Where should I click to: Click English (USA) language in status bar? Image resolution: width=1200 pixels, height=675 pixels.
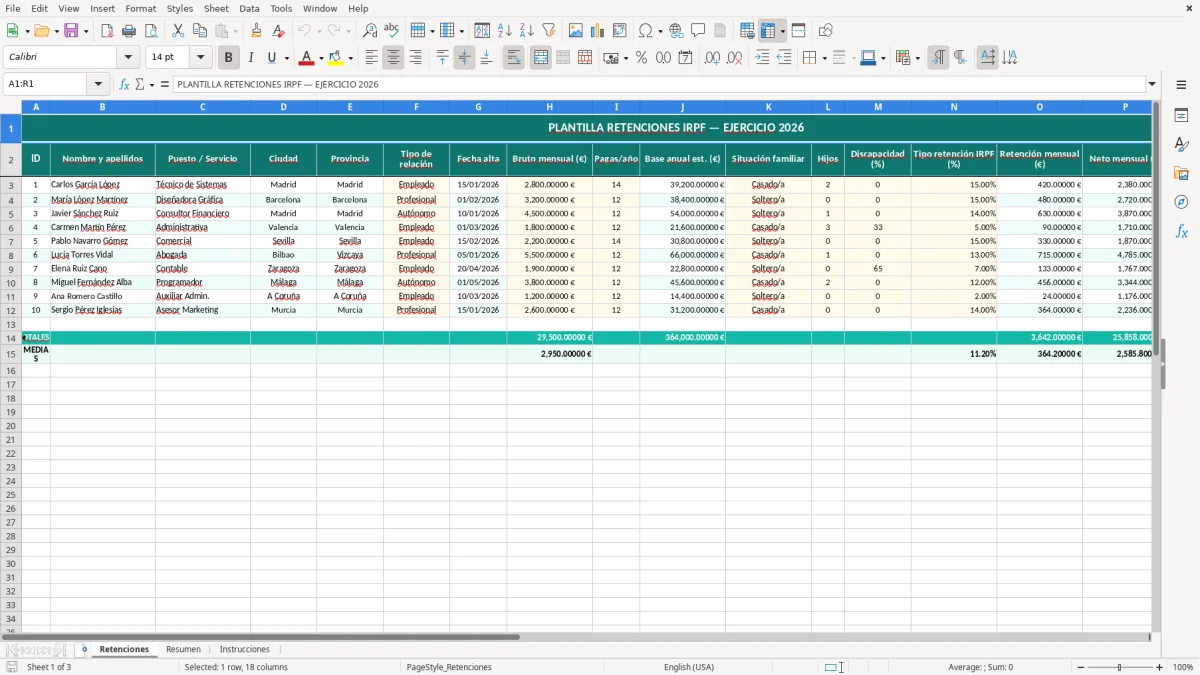click(689, 667)
